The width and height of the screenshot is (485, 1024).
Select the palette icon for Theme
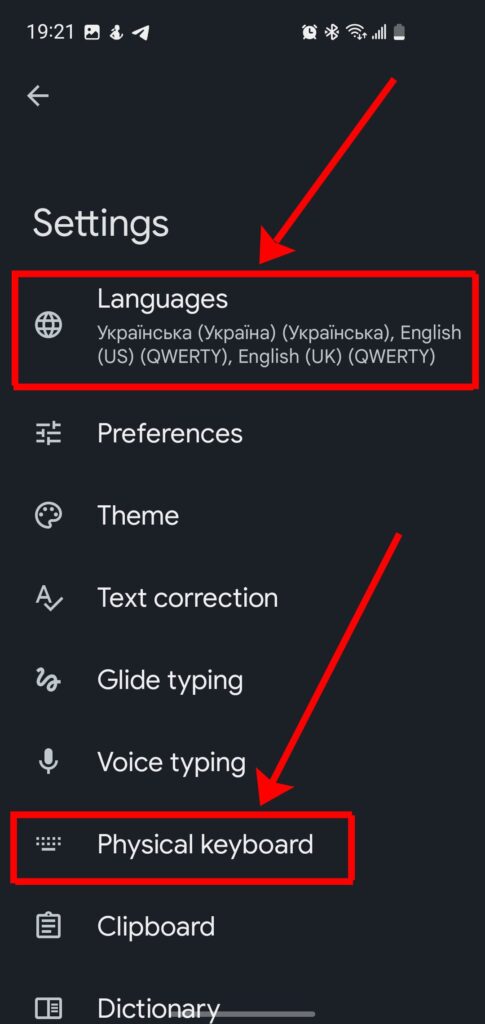pyautogui.click(x=48, y=515)
